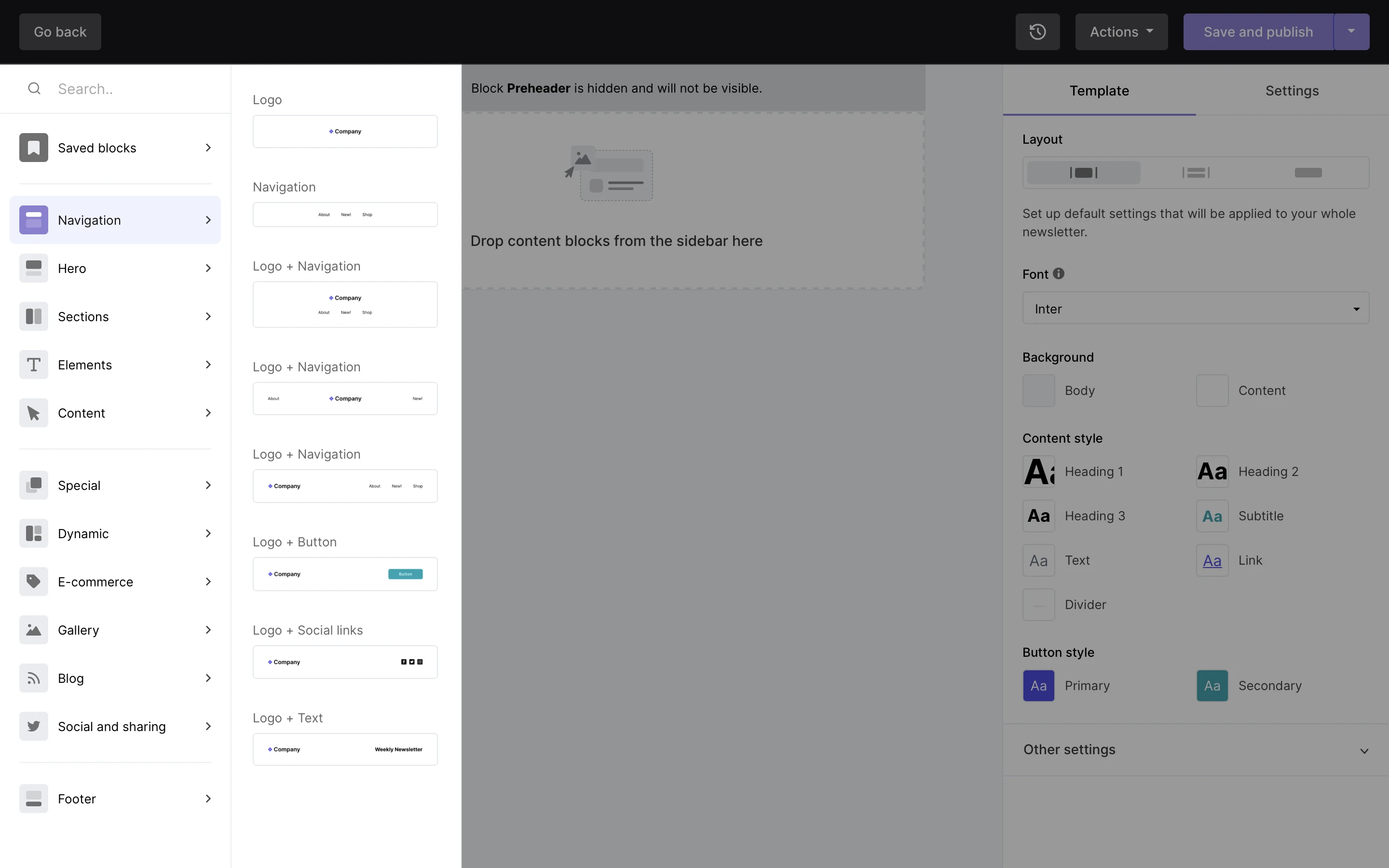Expand the Other settings section

pos(1195,750)
